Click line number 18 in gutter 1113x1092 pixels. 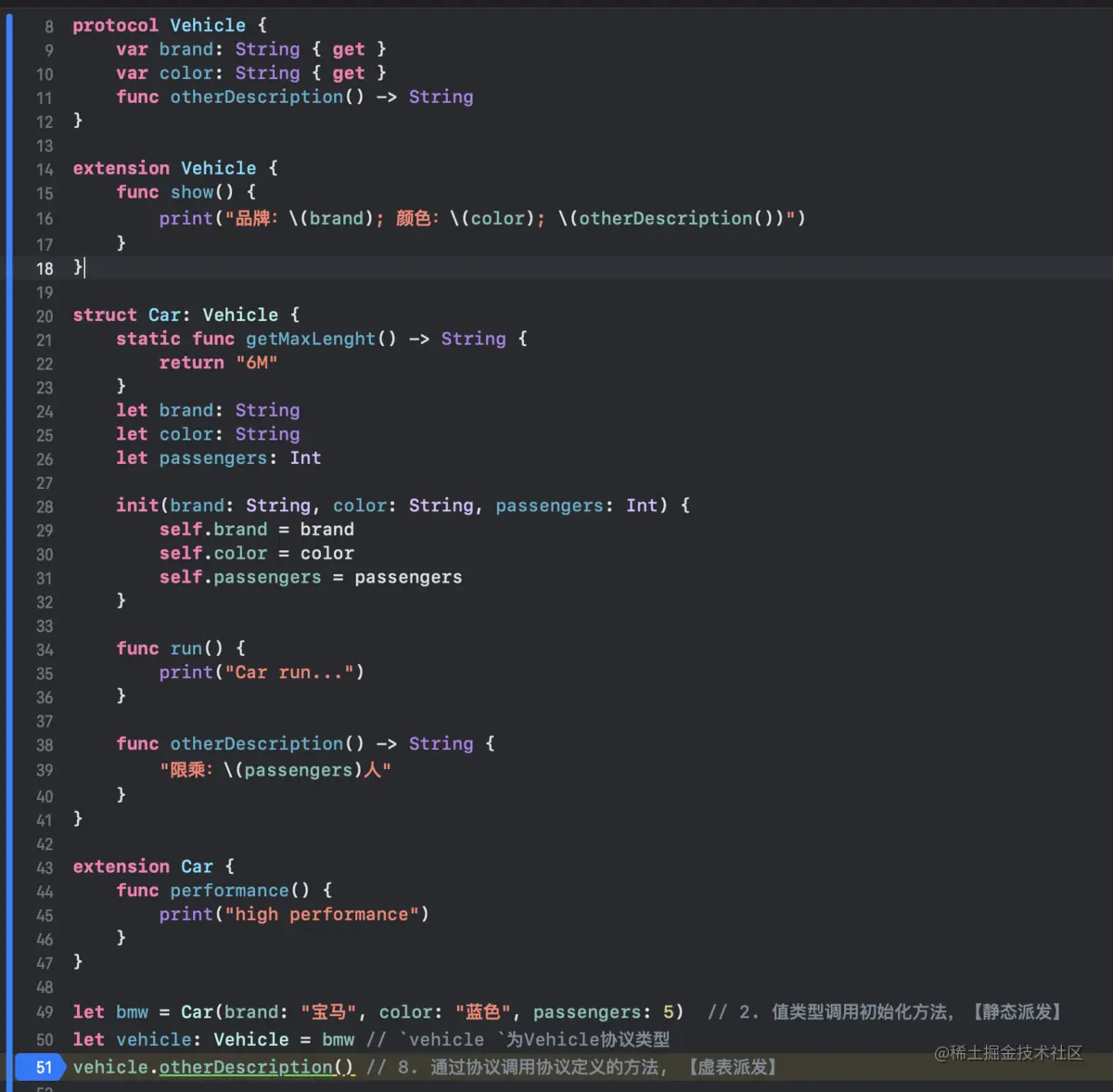(x=45, y=268)
